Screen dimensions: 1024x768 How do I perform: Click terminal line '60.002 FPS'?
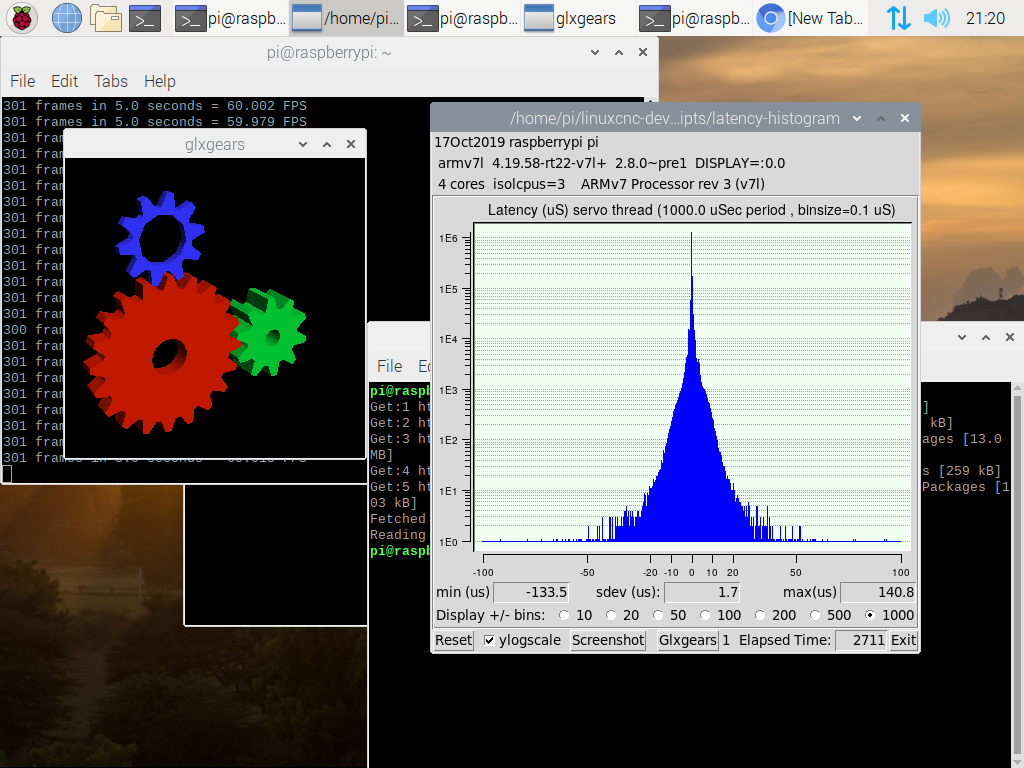pyautogui.click(x=266, y=106)
